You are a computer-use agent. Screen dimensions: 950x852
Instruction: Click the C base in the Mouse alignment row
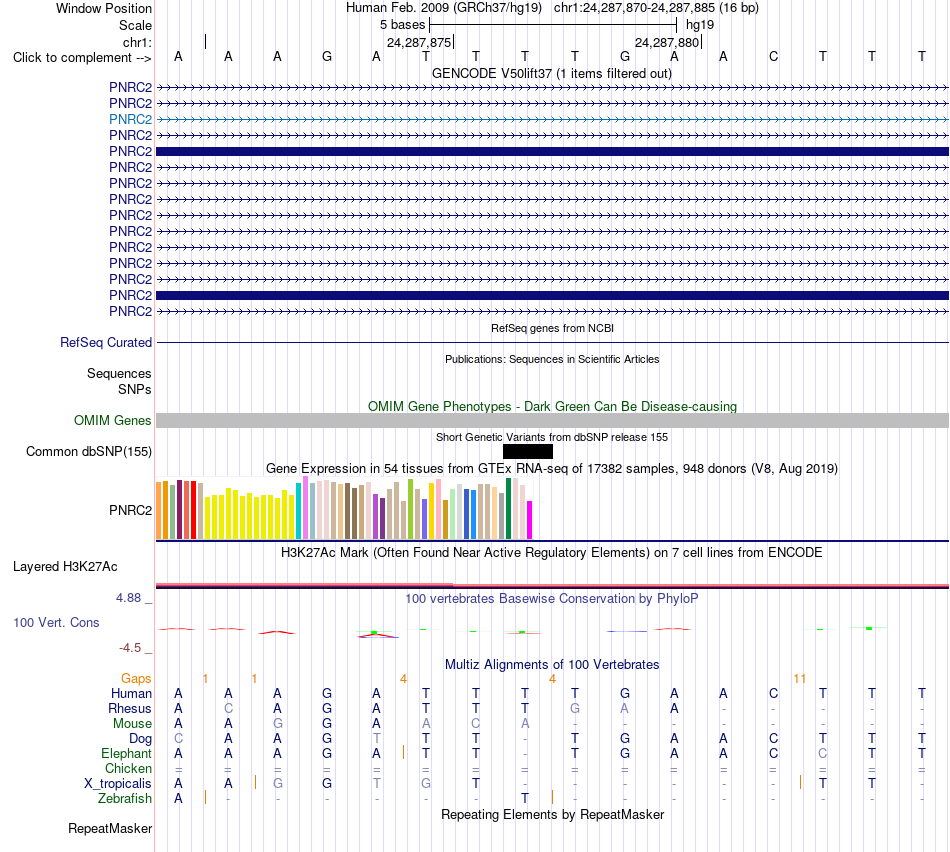pyautogui.click(x=476, y=724)
